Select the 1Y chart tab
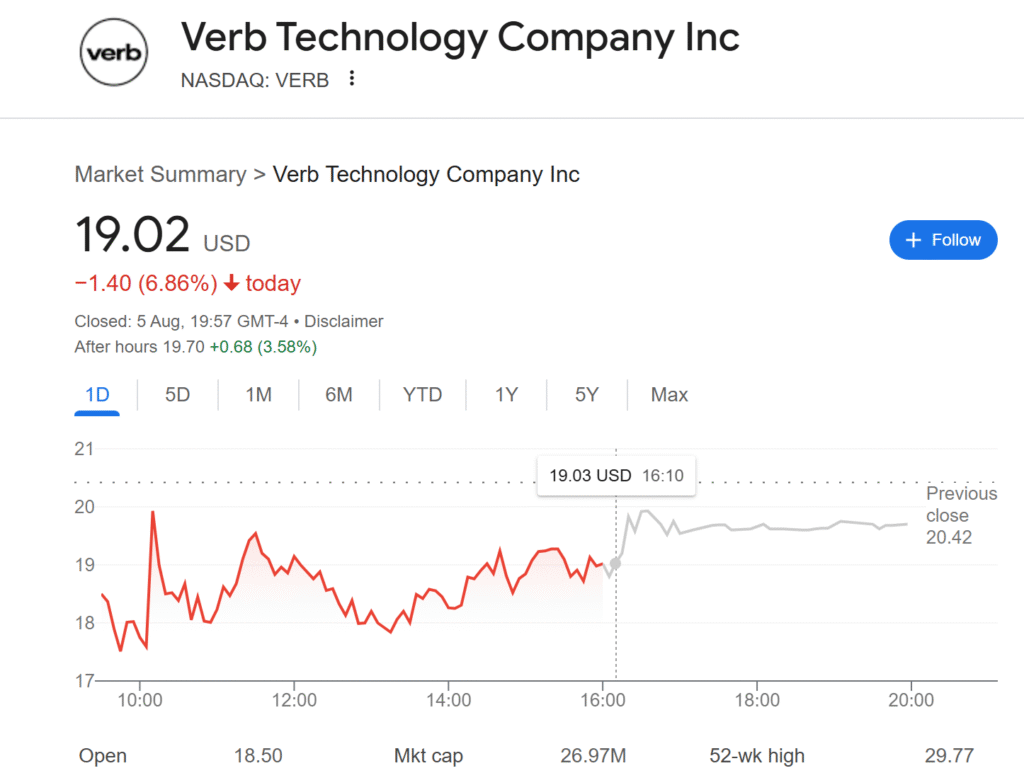 (x=506, y=395)
